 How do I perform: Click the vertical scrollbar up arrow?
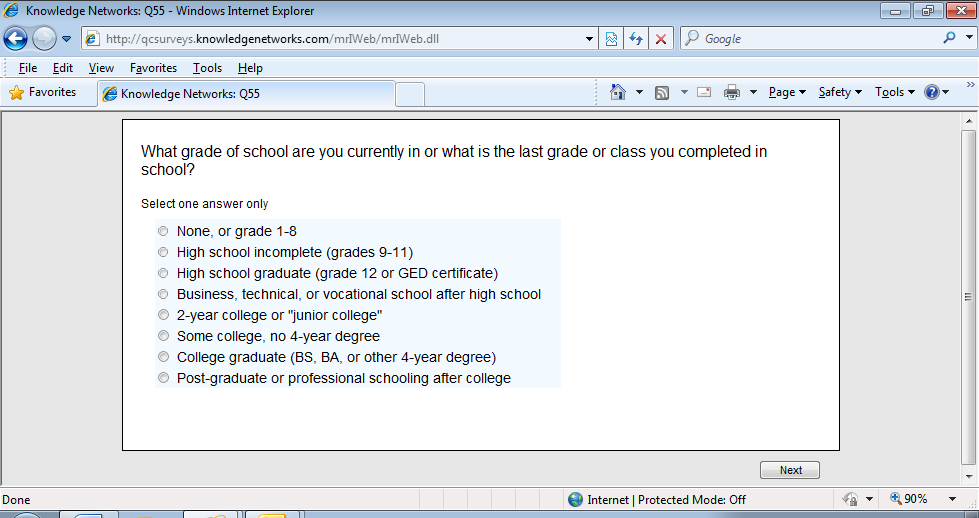click(969, 121)
